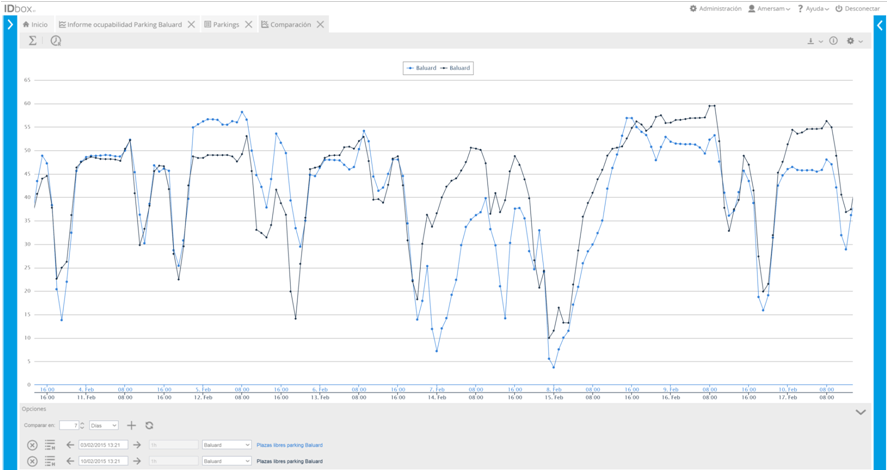Click left arrow before the 03/02/2015 date
The height and width of the screenshot is (471, 888).
[x=70, y=445]
